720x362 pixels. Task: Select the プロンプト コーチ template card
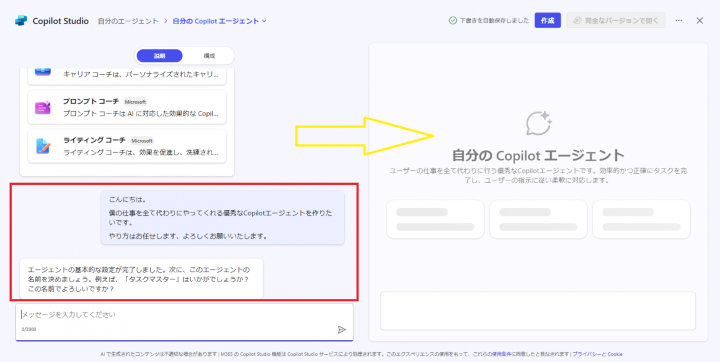(127, 107)
